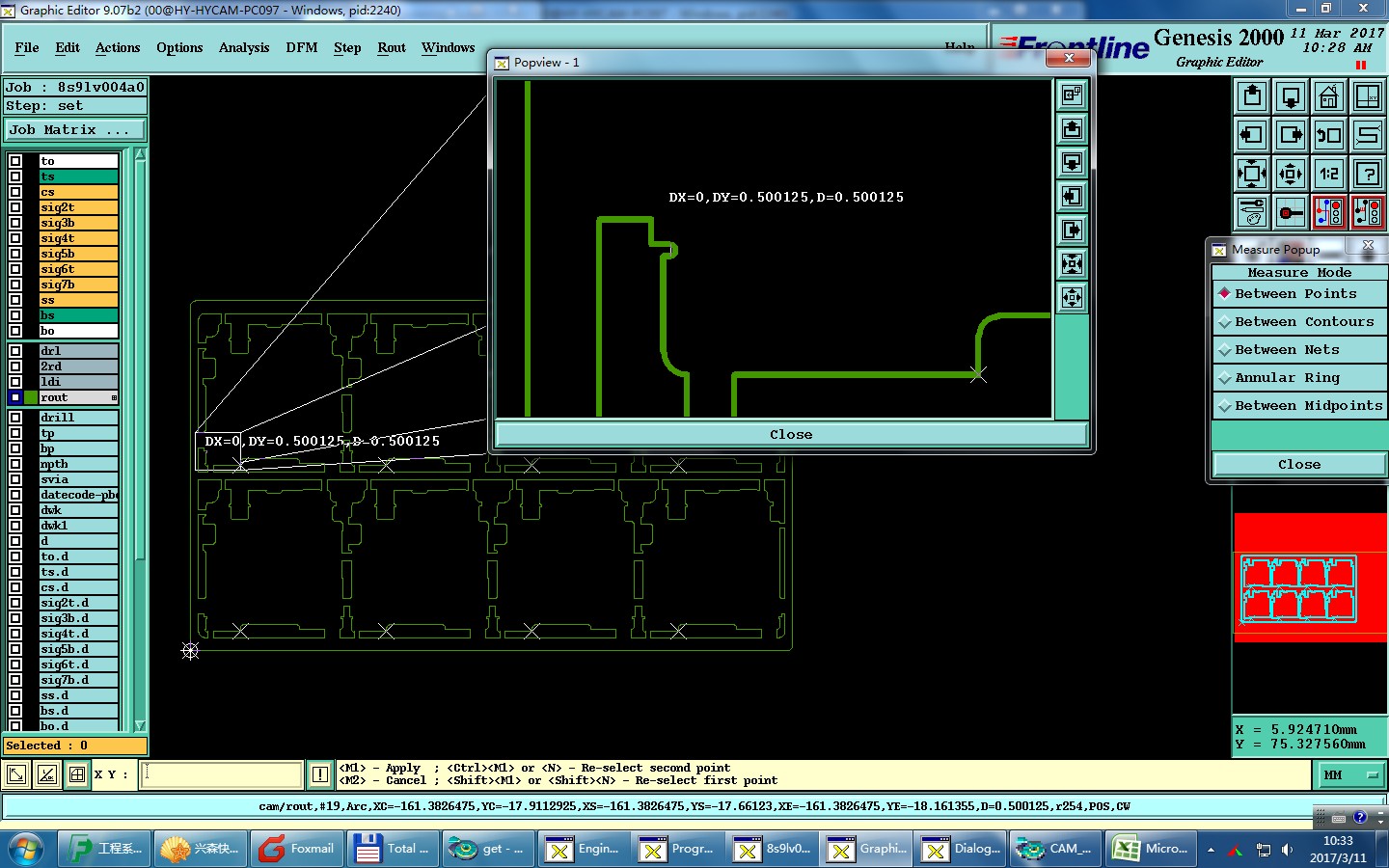Click the black net traffic-light icon
Screen dimensions: 1389x868
1368,212
